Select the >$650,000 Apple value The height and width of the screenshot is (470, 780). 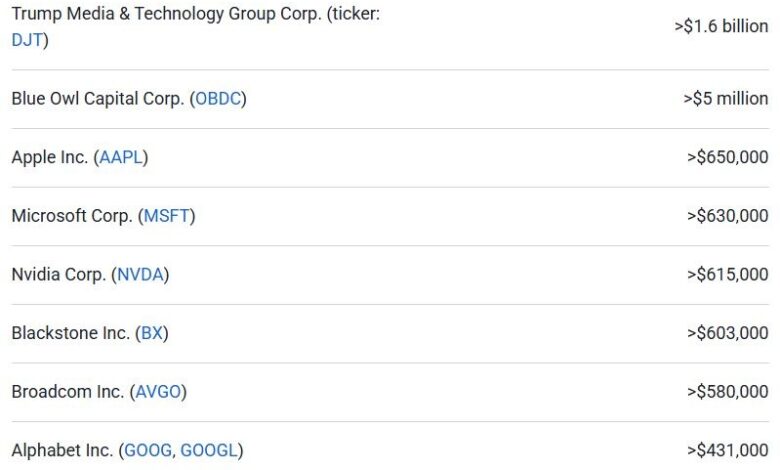[727, 157]
